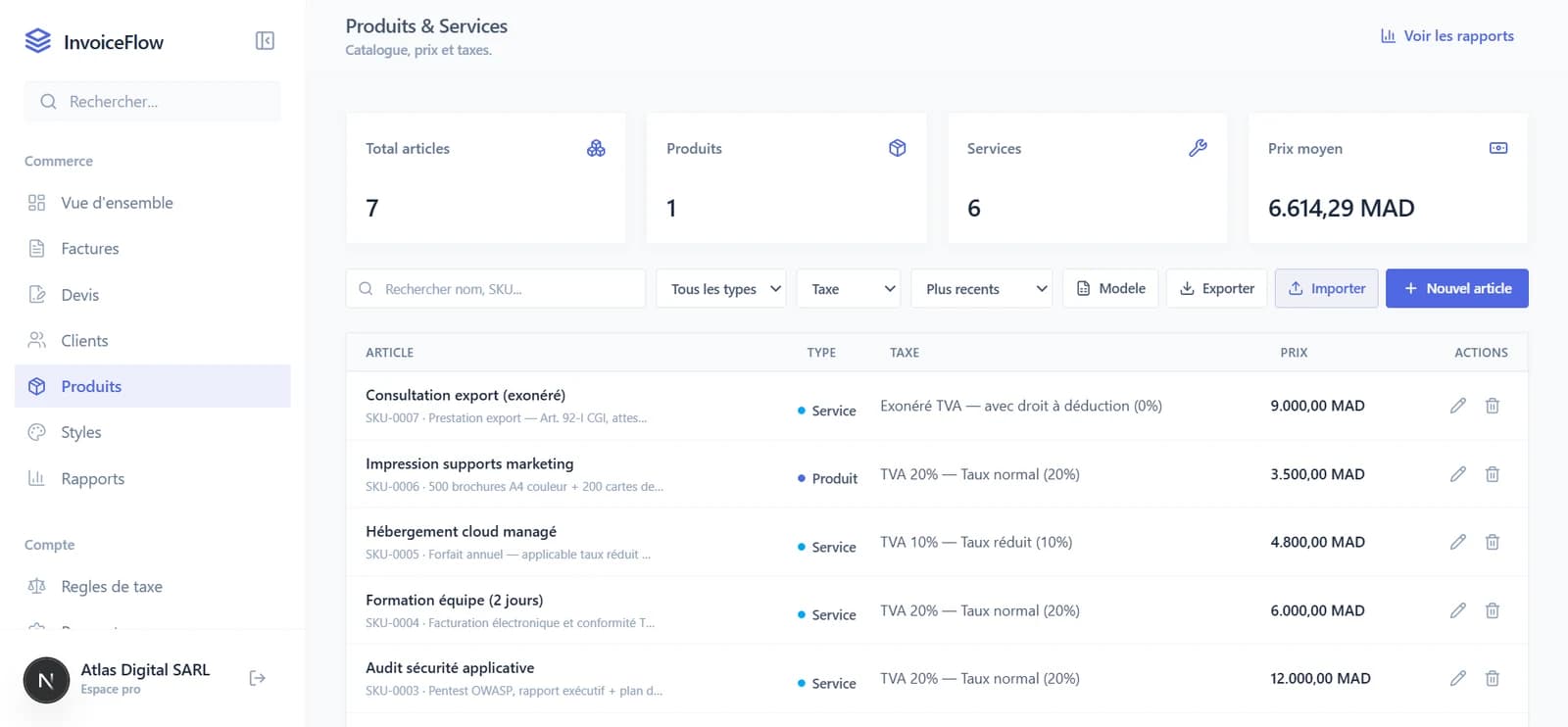Click the Prix moyen banknote icon
1568x727 pixels.
tap(1498, 148)
